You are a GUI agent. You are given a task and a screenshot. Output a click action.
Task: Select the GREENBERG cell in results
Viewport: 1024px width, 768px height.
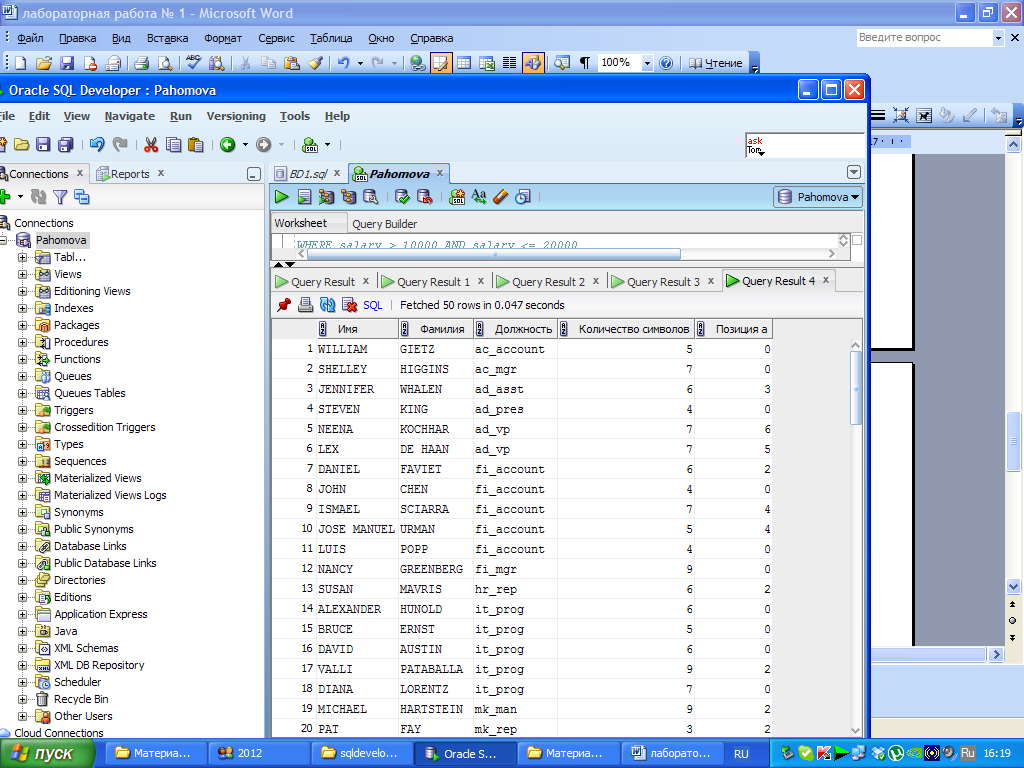click(x=431, y=569)
